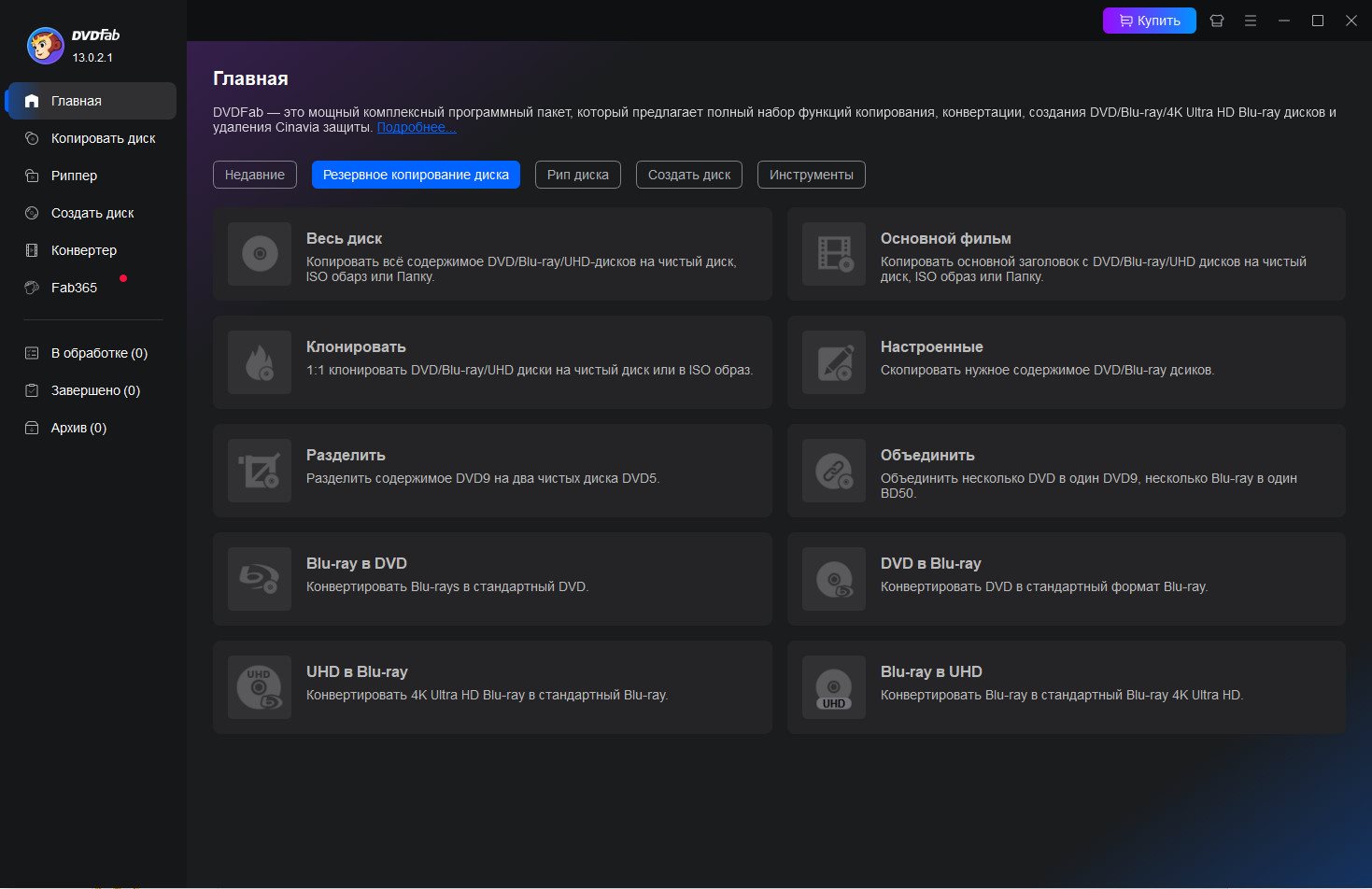Choose the Blu-ray в DVD icon
1372x889 pixels.
[x=260, y=579]
